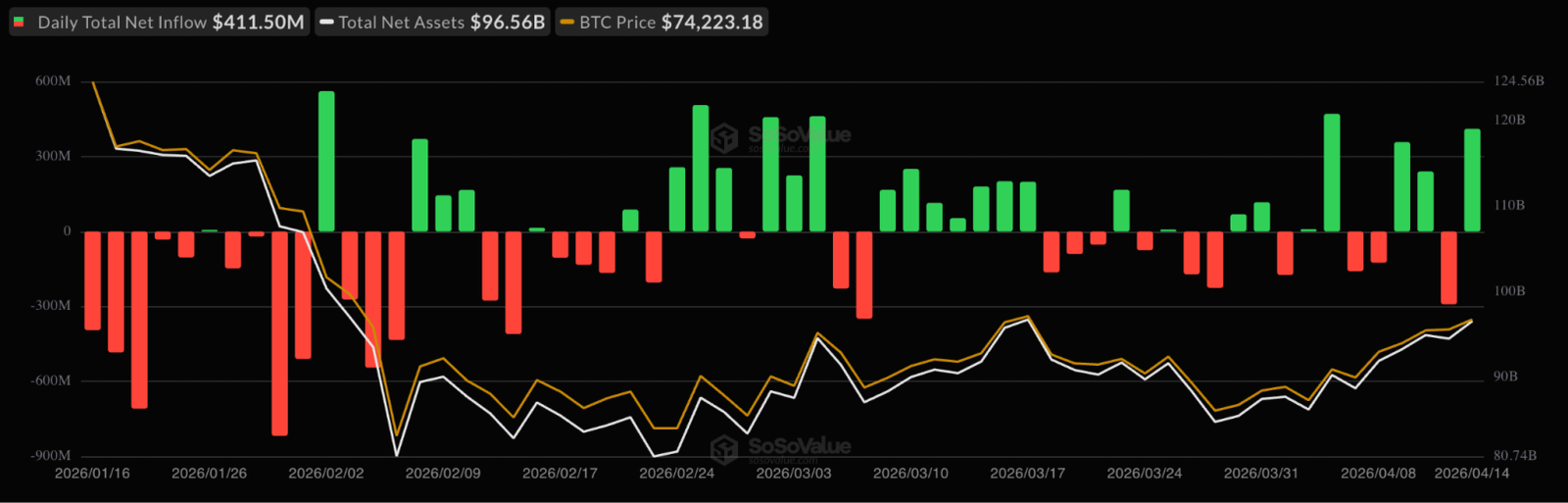This screenshot has height=503, width=1568.
Task: Select the deepest red outflow bar near -800M
Action: click(279, 333)
